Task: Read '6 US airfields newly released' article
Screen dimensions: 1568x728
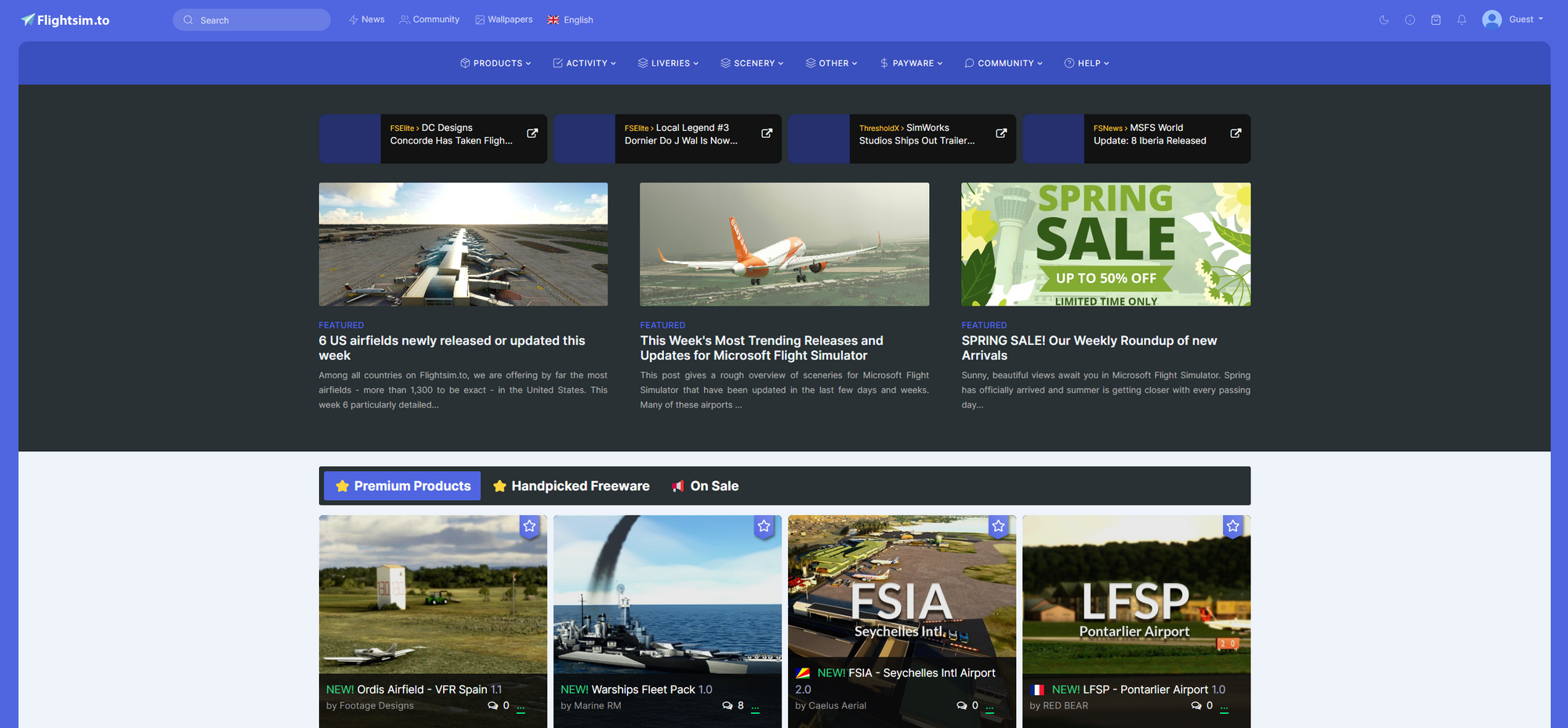Action: (x=452, y=348)
